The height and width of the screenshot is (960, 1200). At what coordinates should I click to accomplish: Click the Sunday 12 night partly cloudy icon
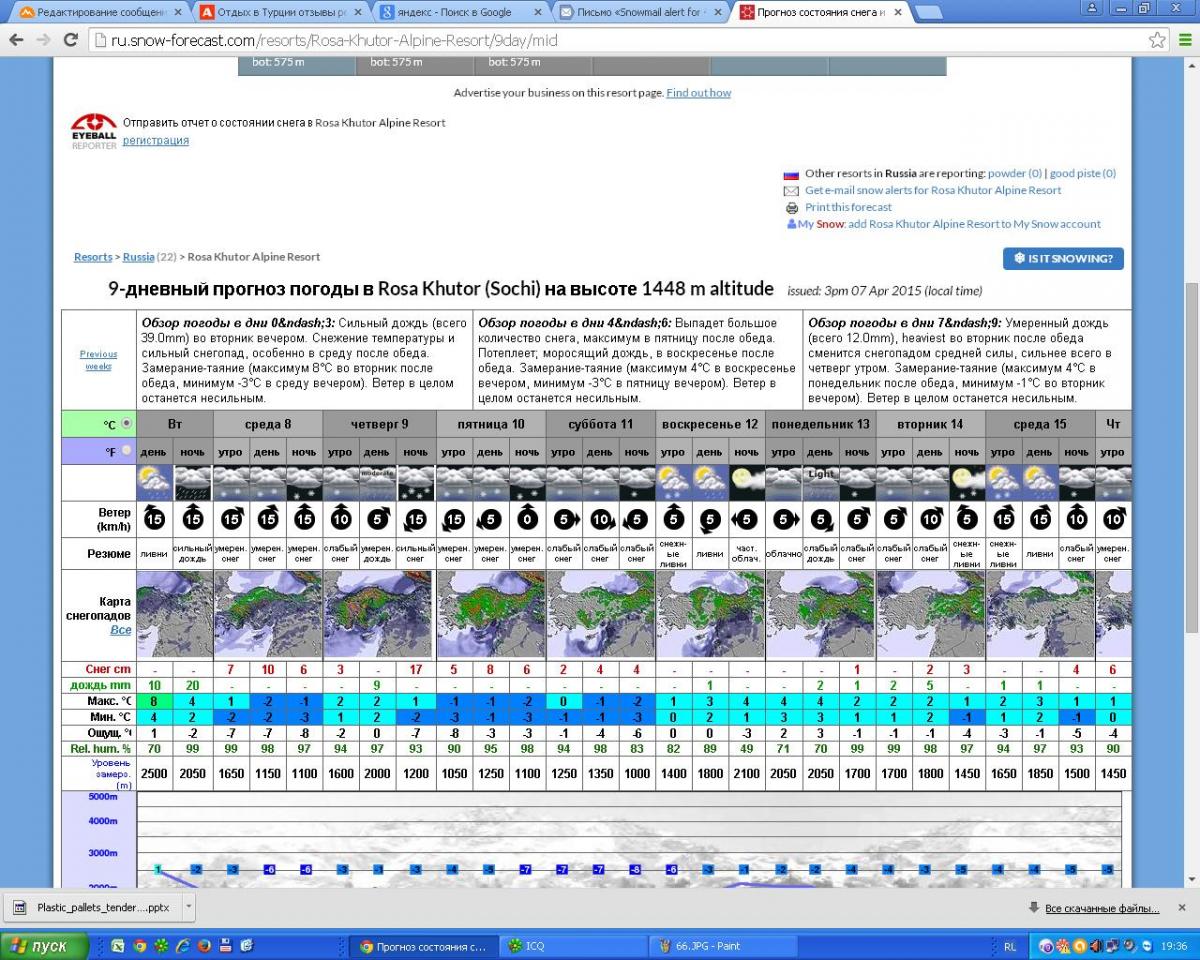click(746, 483)
